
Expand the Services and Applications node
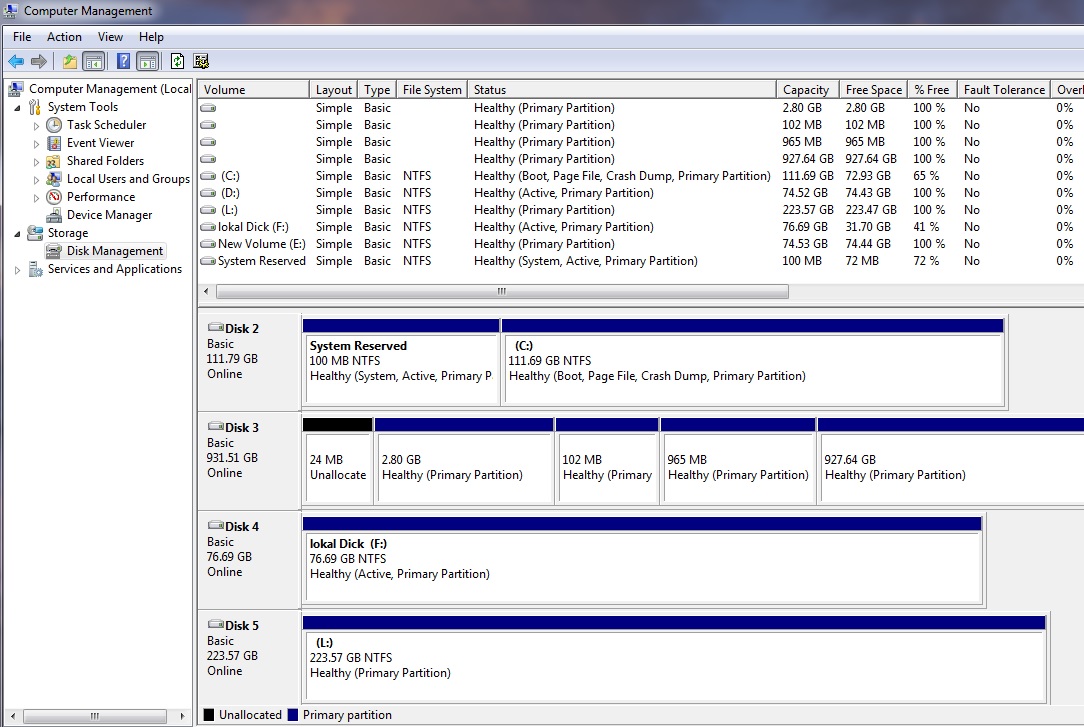pos(17,270)
